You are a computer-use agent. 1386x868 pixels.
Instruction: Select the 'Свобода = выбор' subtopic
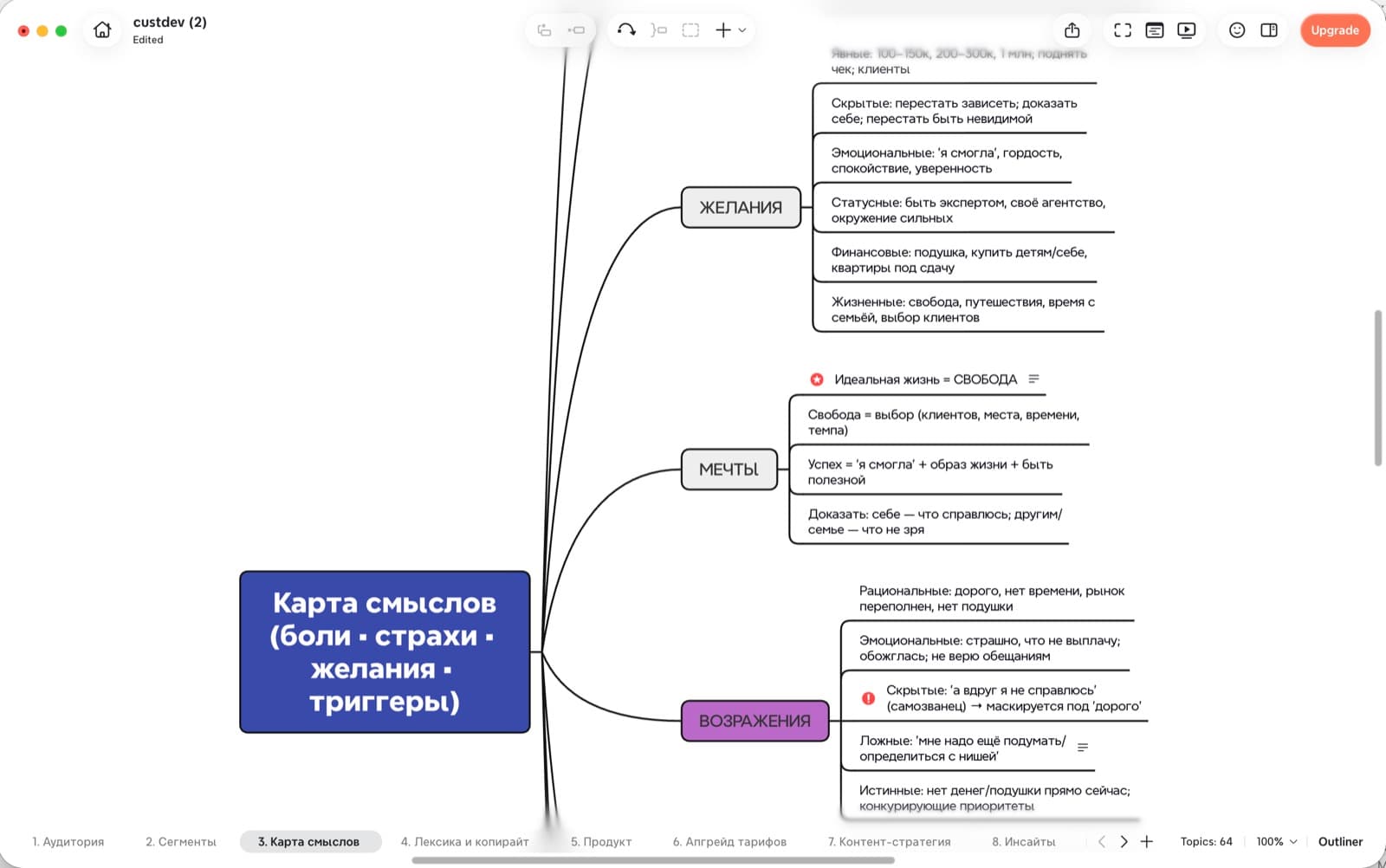coord(943,422)
